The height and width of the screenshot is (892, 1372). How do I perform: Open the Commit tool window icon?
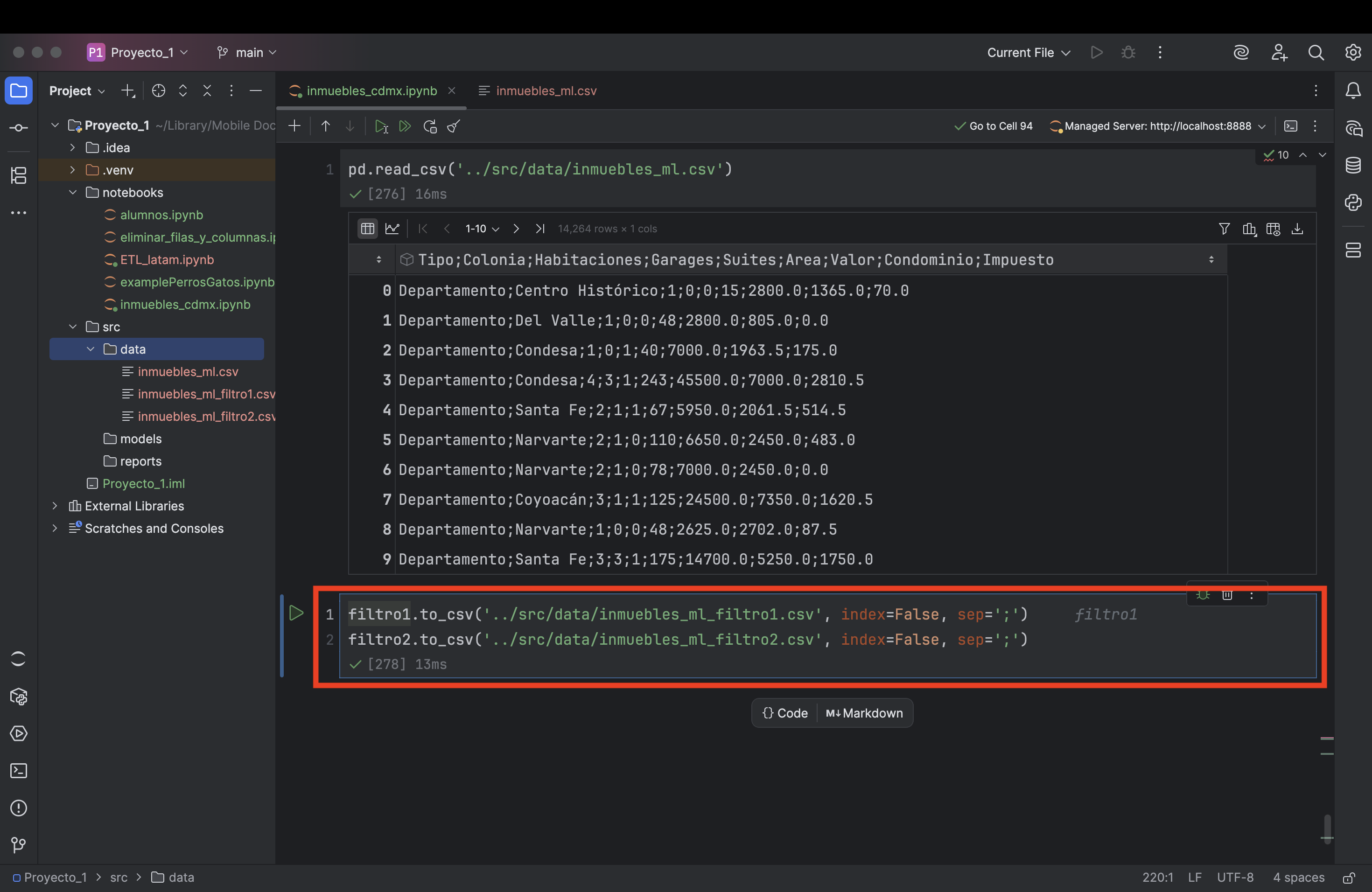(19, 128)
